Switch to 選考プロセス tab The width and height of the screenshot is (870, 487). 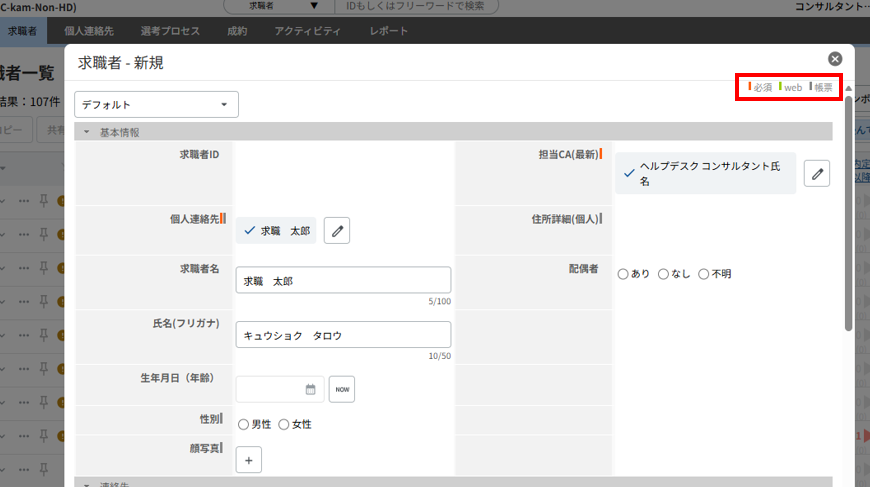[167, 31]
